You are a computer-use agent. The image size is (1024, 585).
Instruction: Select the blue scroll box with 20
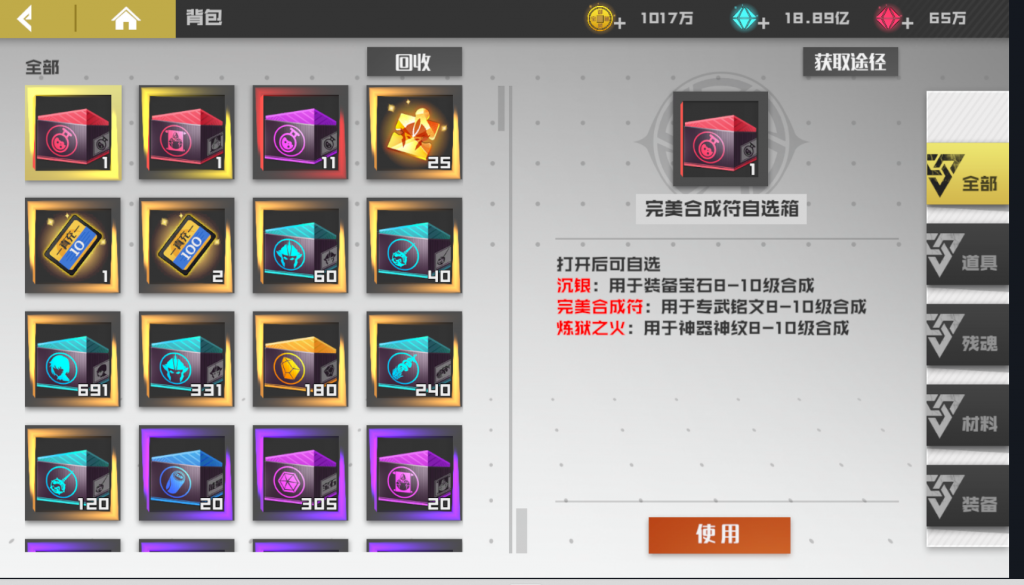pos(187,473)
